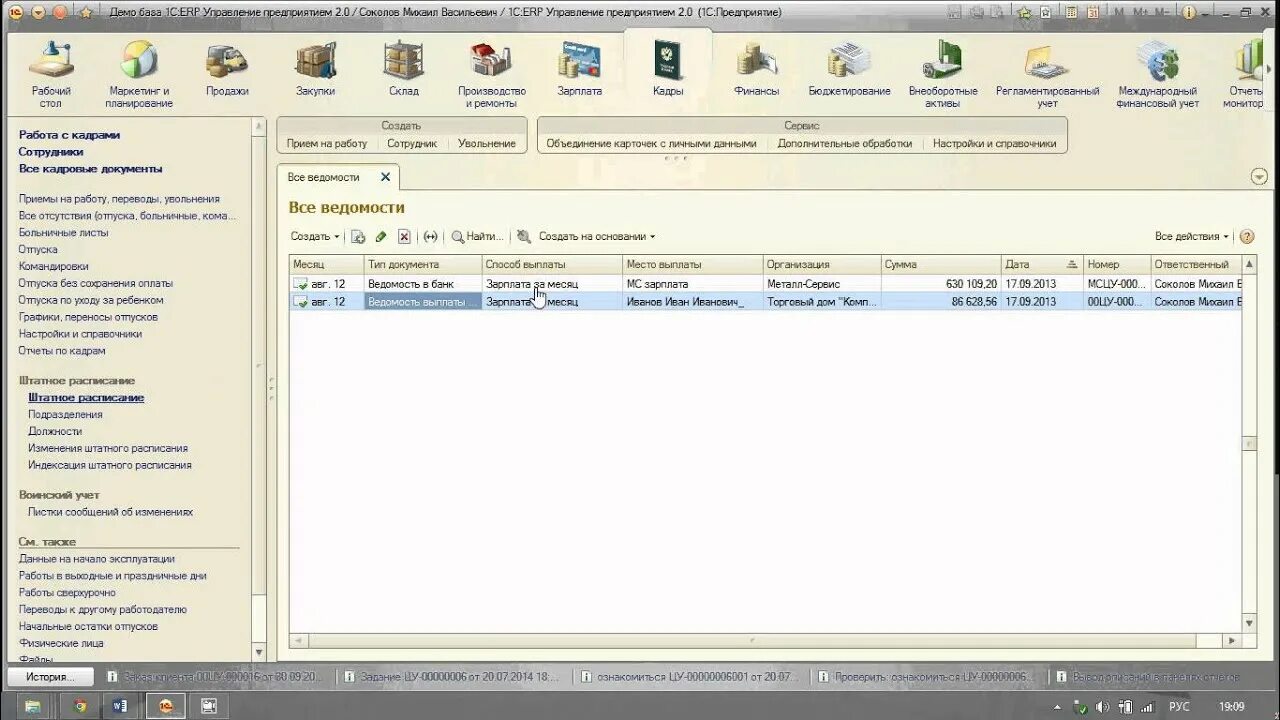The image size is (1280, 720).
Task: Select the Кадры section
Action: 667,70
